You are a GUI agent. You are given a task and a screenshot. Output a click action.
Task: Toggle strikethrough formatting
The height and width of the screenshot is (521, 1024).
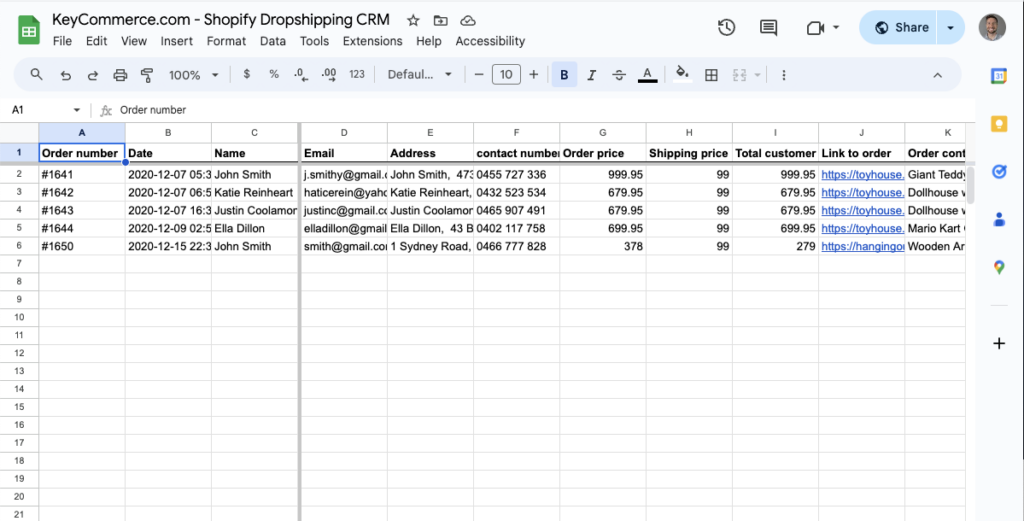(619, 75)
